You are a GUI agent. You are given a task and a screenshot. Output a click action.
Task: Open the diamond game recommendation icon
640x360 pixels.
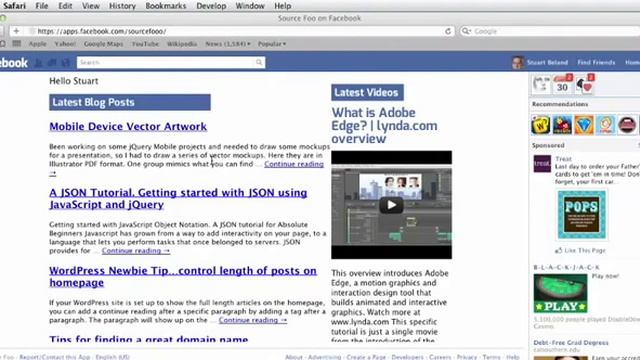(x=584, y=125)
